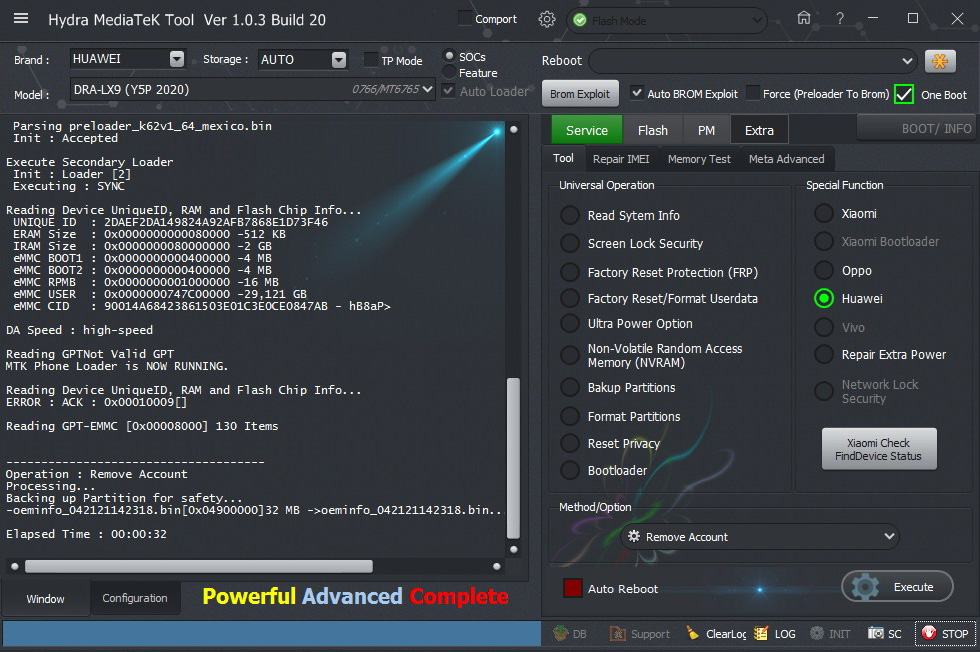Select Repair Extra Power option

coord(824,354)
